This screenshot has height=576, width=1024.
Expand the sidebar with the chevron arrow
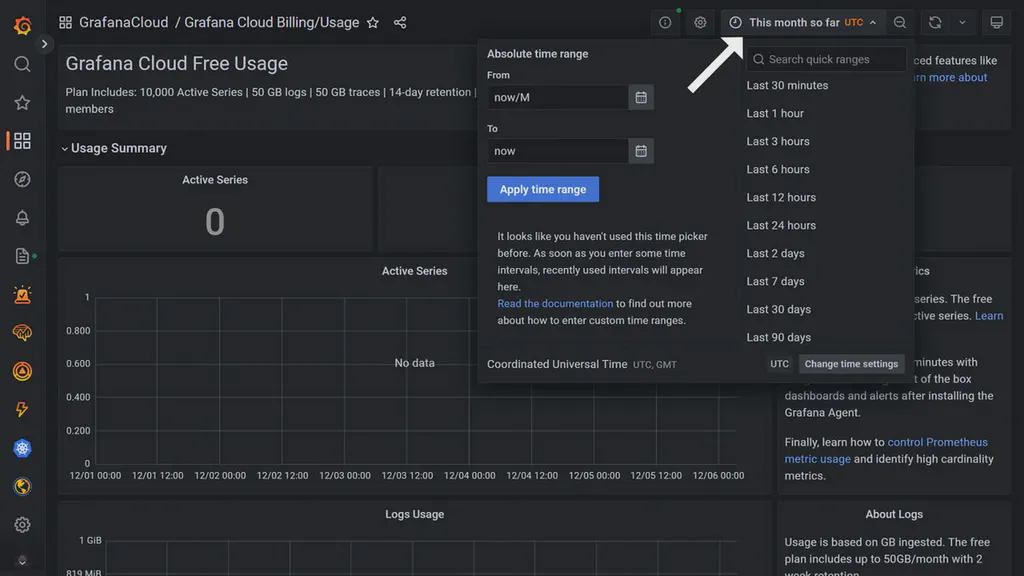(x=44, y=44)
